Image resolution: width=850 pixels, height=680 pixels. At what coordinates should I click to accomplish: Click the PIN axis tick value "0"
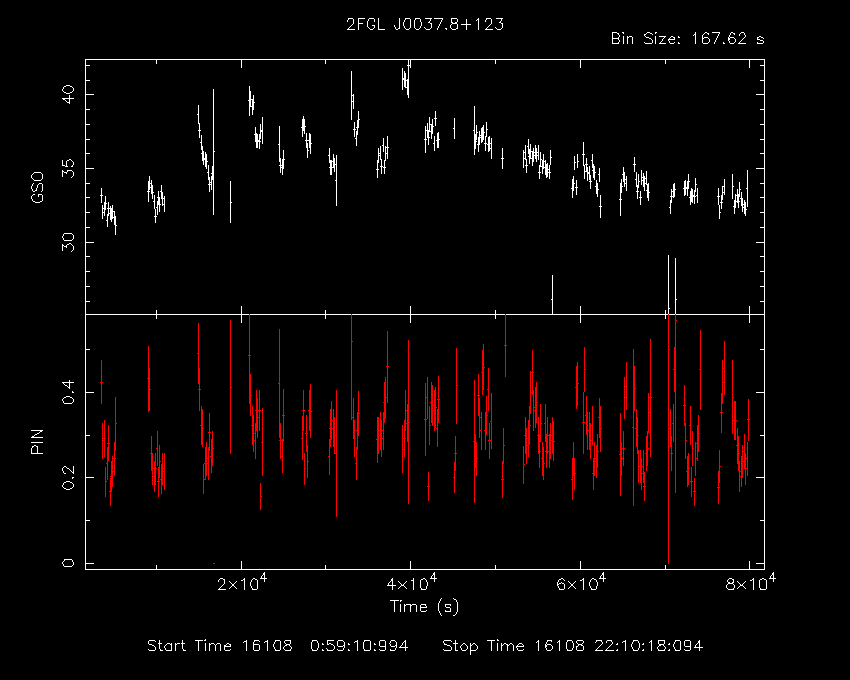pos(69,563)
